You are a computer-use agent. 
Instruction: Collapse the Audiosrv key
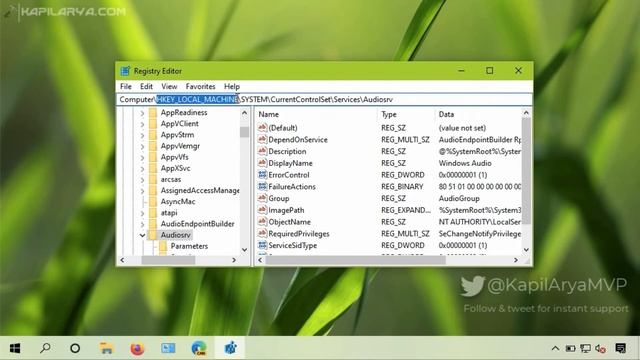pos(142,235)
